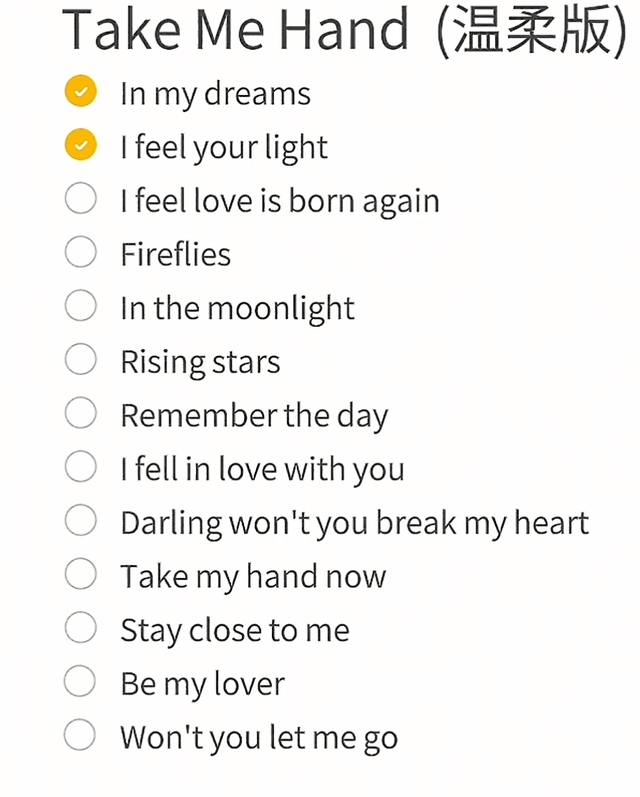
Task: Select the "Fireflies" lyric text
Action: (175, 254)
